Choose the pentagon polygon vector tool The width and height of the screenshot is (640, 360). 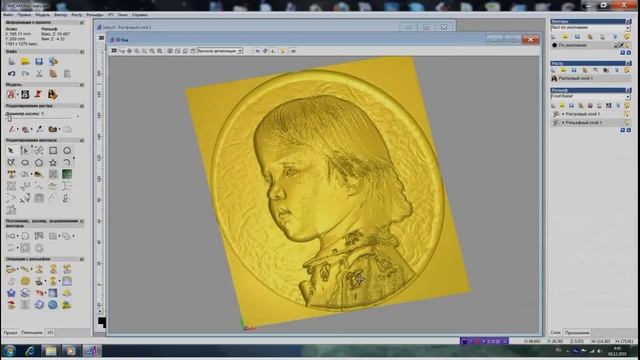(x=39, y=162)
